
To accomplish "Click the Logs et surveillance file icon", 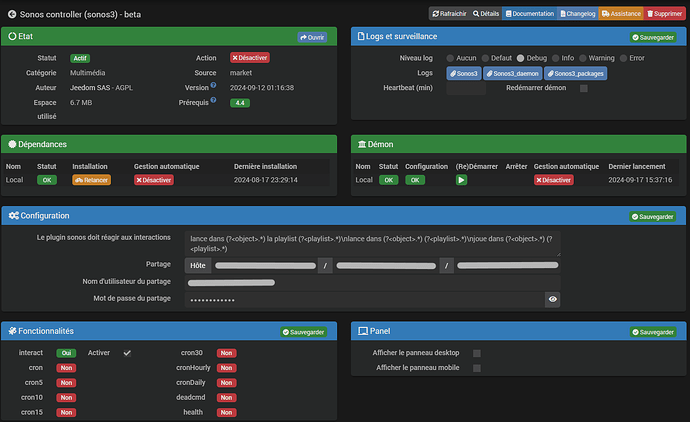I will click(361, 36).
